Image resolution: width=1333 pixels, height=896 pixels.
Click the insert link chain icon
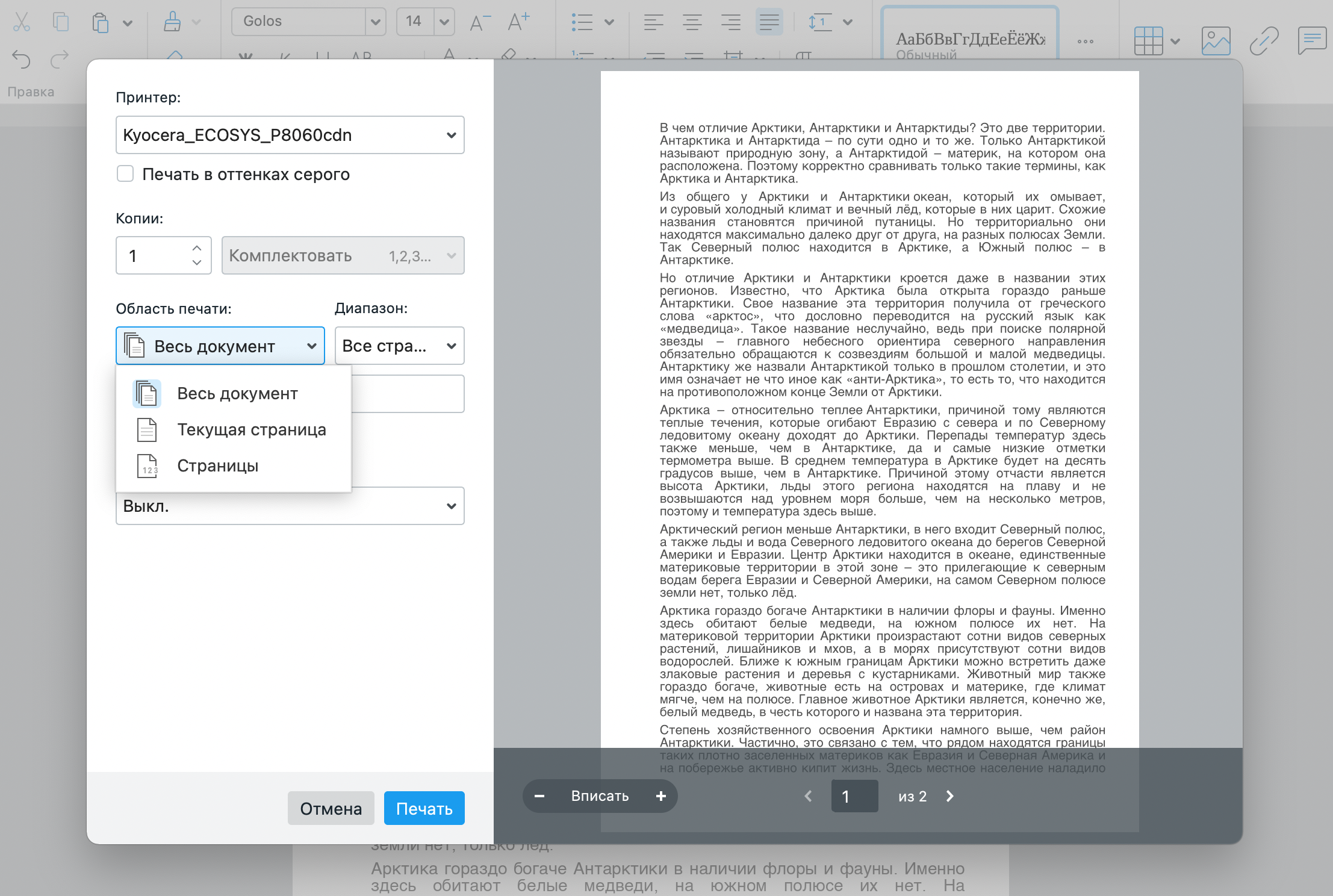click(x=1264, y=41)
